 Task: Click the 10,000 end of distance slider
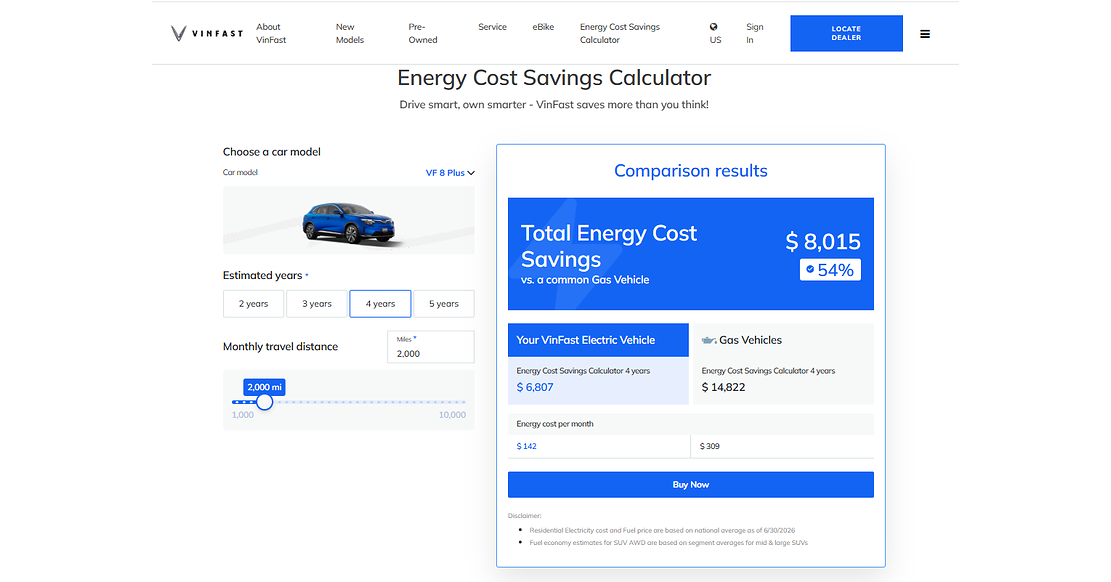coord(452,415)
